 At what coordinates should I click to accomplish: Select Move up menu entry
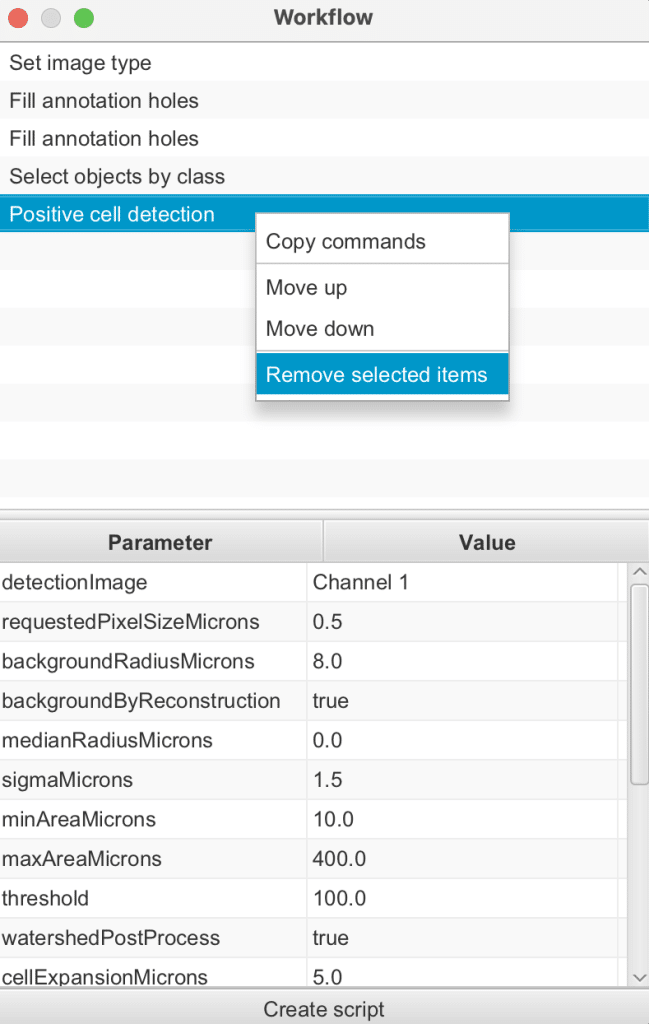click(x=306, y=288)
